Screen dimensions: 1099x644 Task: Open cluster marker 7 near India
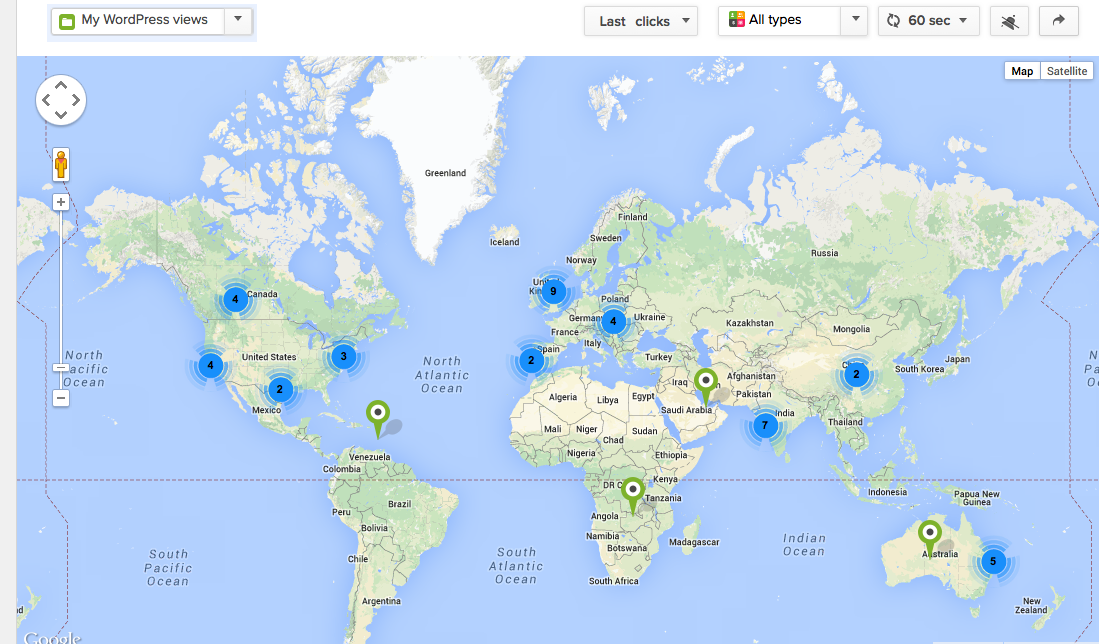[x=765, y=425]
